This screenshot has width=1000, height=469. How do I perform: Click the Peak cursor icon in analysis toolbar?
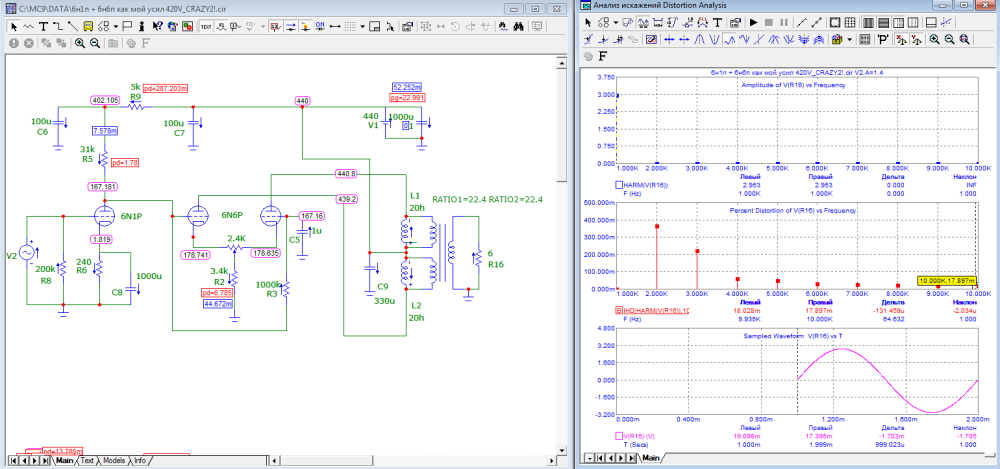tap(701, 40)
